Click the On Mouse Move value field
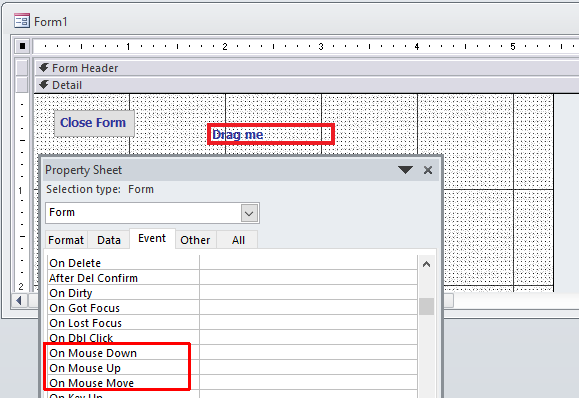This screenshot has height=398, width=579. [x=308, y=382]
